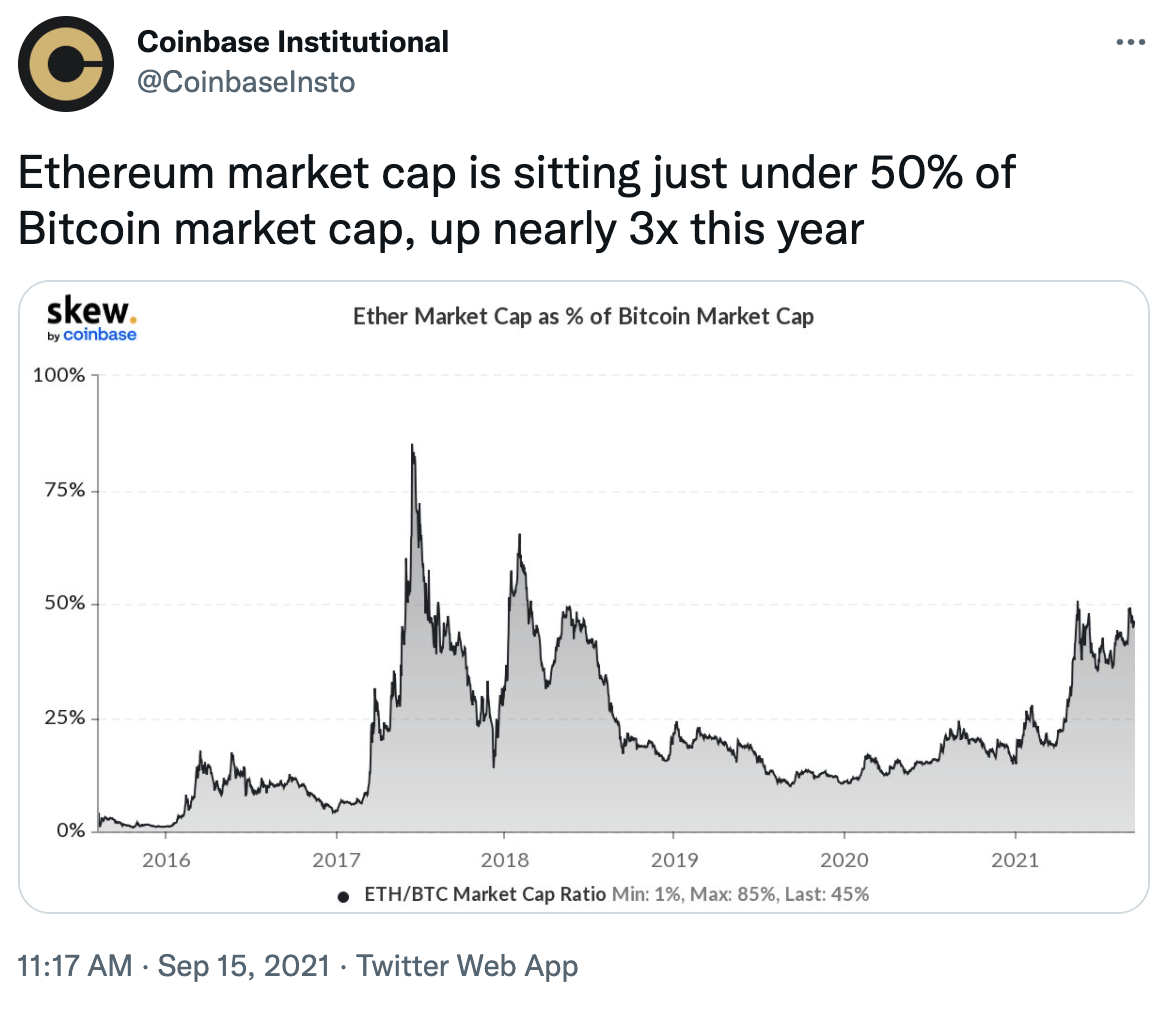Click the tweet text about Ethereum market cap
The width and height of the screenshot is (1168, 1012).
coord(516,201)
